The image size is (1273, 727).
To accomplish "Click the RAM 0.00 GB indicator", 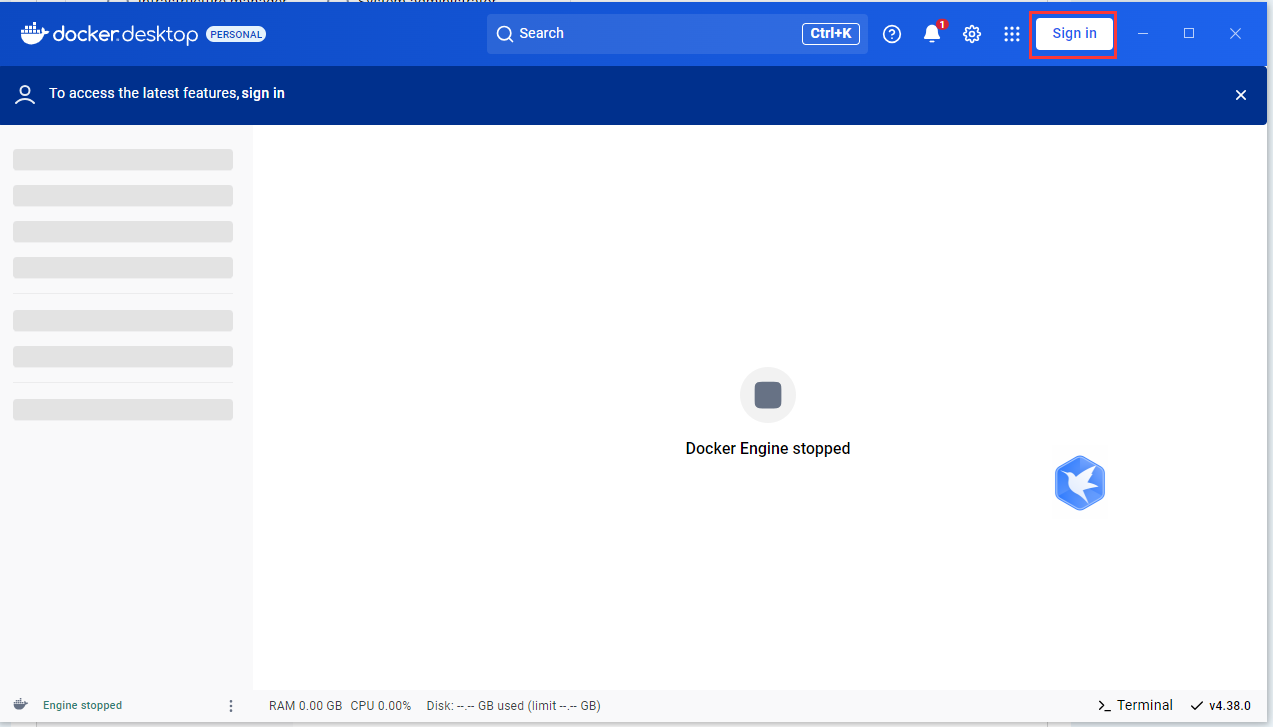I will pyautogui.click(x=305, y=706).
